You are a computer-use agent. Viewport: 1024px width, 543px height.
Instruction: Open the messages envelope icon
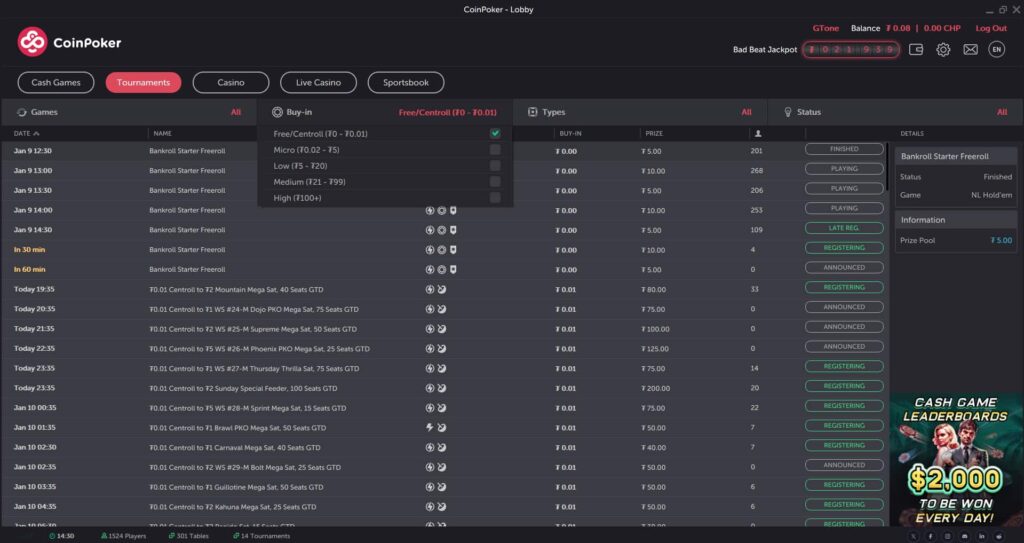[970, 49]
